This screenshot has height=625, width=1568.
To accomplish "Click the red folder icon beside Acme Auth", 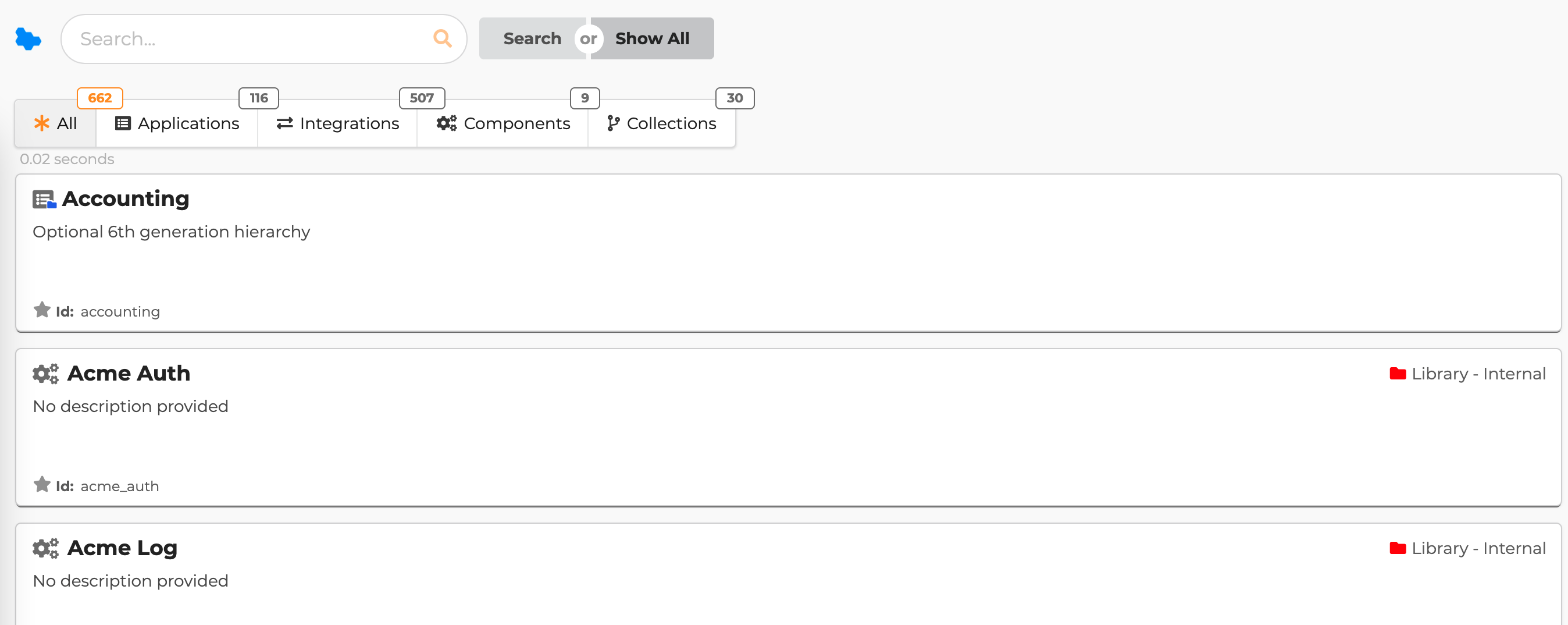I will [x=1398, y=374].
